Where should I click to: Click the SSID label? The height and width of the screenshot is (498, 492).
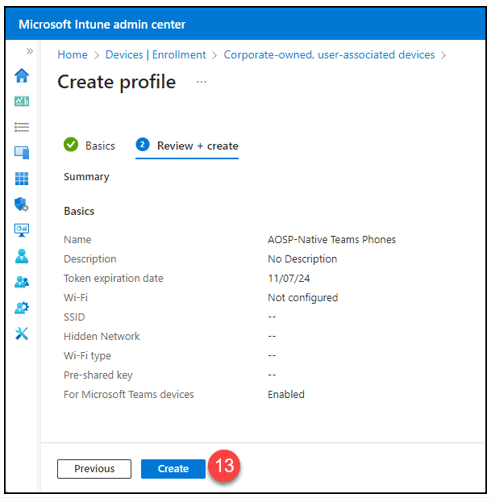click(74, 317)
